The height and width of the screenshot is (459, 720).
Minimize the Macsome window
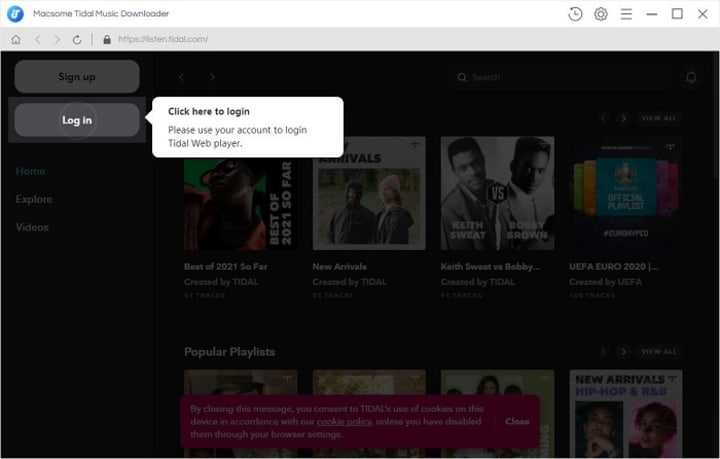[x=652, y=14]
